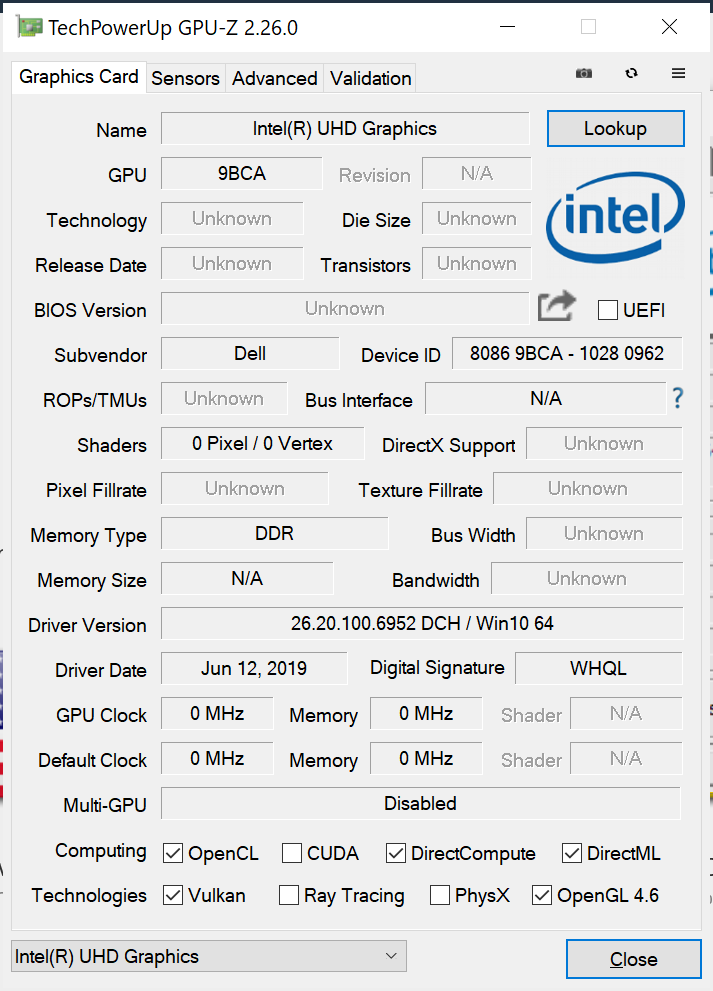This screenshot has width=713, height=991.
Task: Go to the Validation tab
Action: (x=370, y=78)
